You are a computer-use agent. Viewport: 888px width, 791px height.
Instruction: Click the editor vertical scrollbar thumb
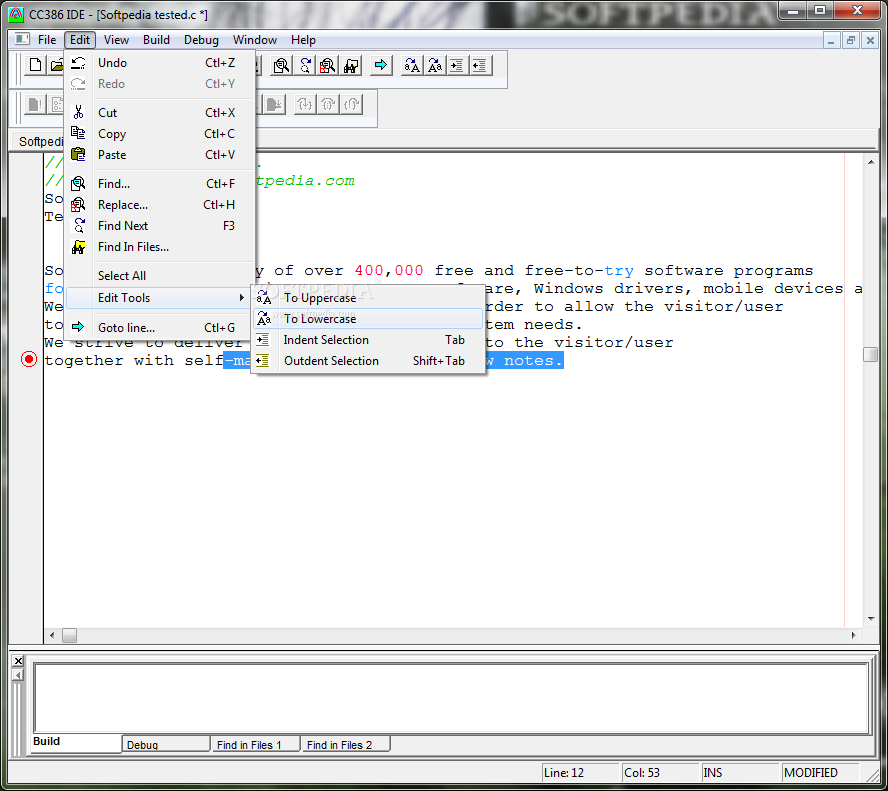click(870, 354)
